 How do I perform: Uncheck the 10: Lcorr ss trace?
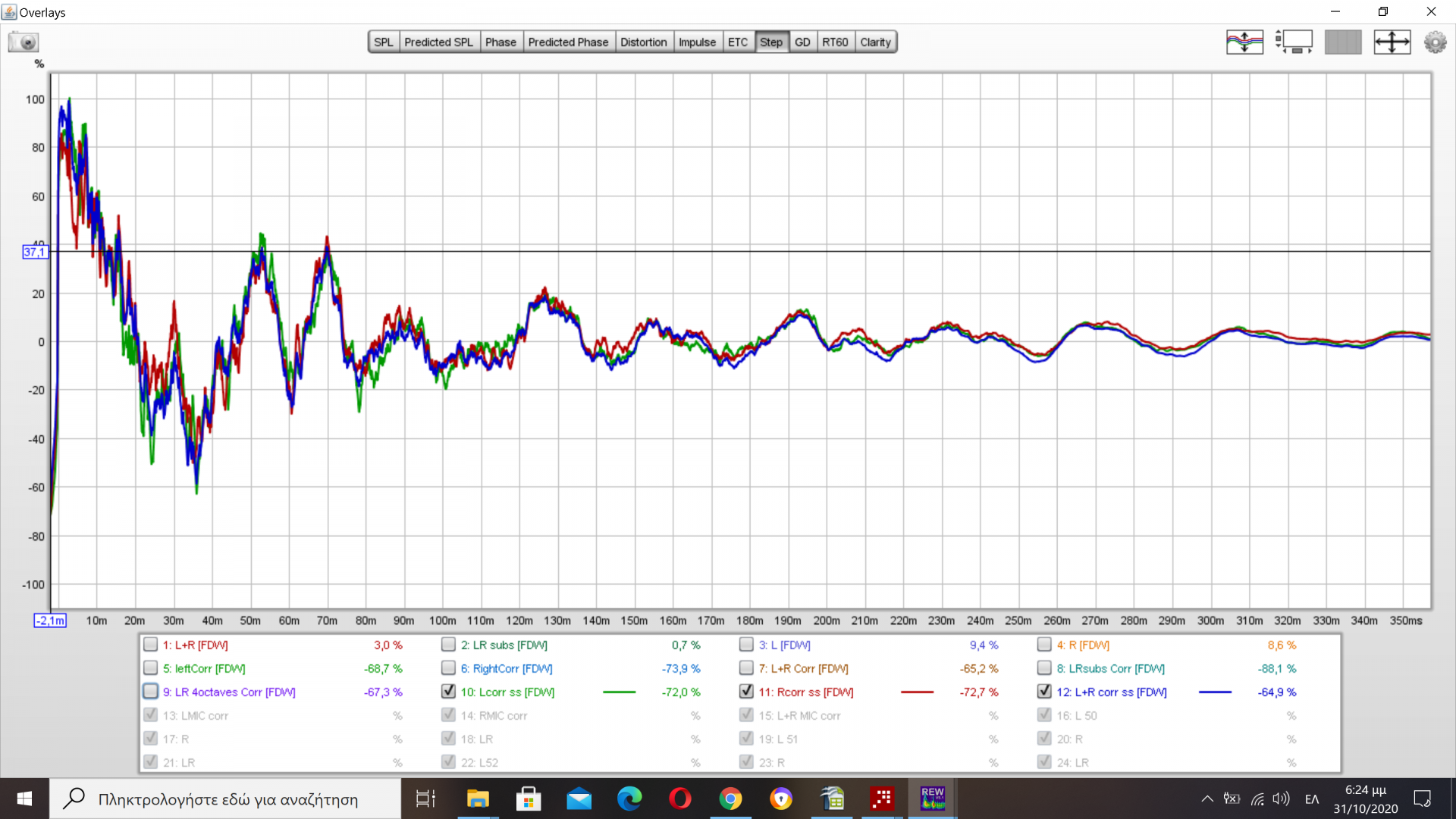coord(449,692)
